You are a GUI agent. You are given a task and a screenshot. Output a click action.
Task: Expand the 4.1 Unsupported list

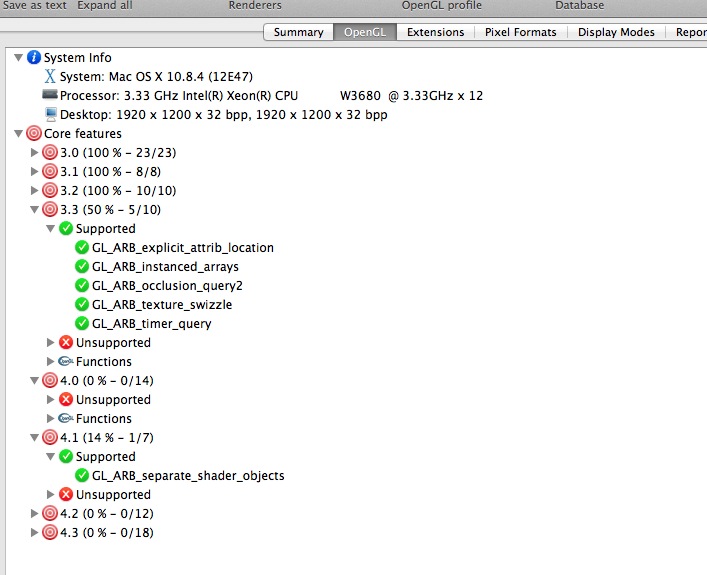click(50, 494)
